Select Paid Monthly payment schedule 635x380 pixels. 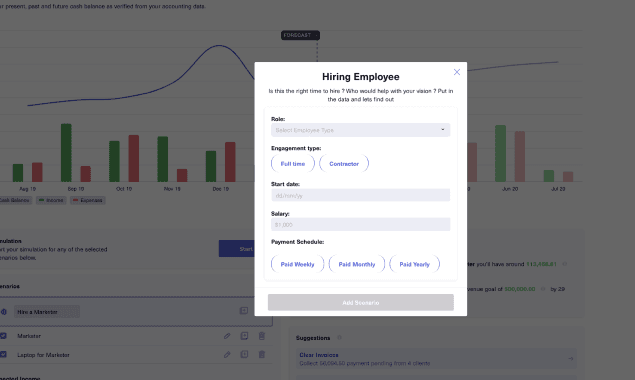(x=357, y=264)
